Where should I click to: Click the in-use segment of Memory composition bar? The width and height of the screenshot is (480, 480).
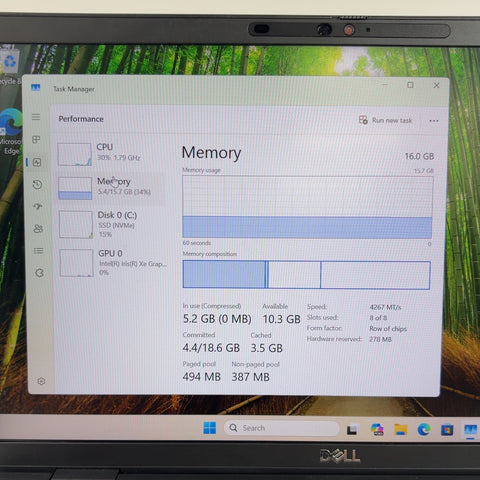click(x=224, y=274)
